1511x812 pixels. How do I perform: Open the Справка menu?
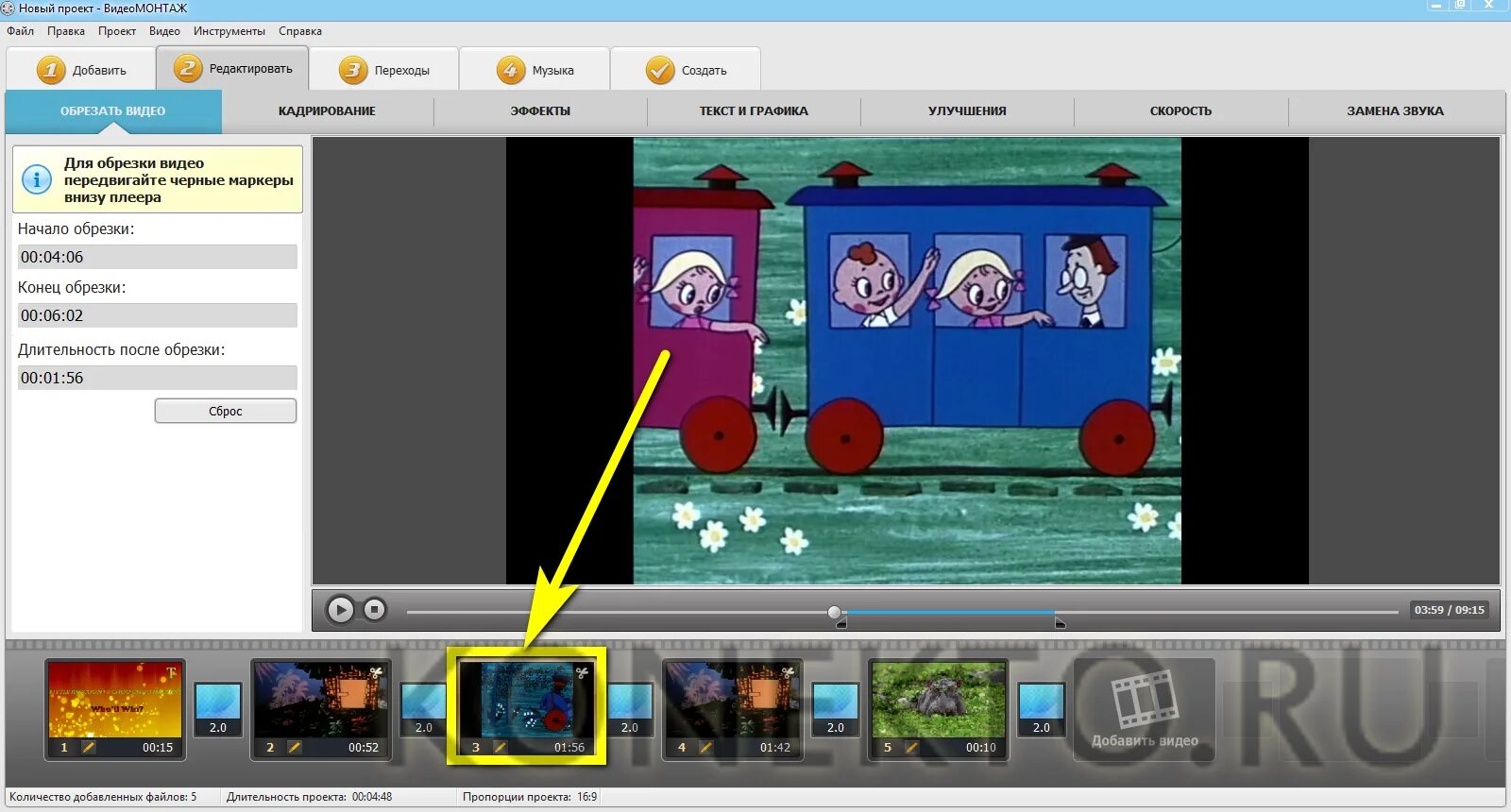tap(300, 31)
